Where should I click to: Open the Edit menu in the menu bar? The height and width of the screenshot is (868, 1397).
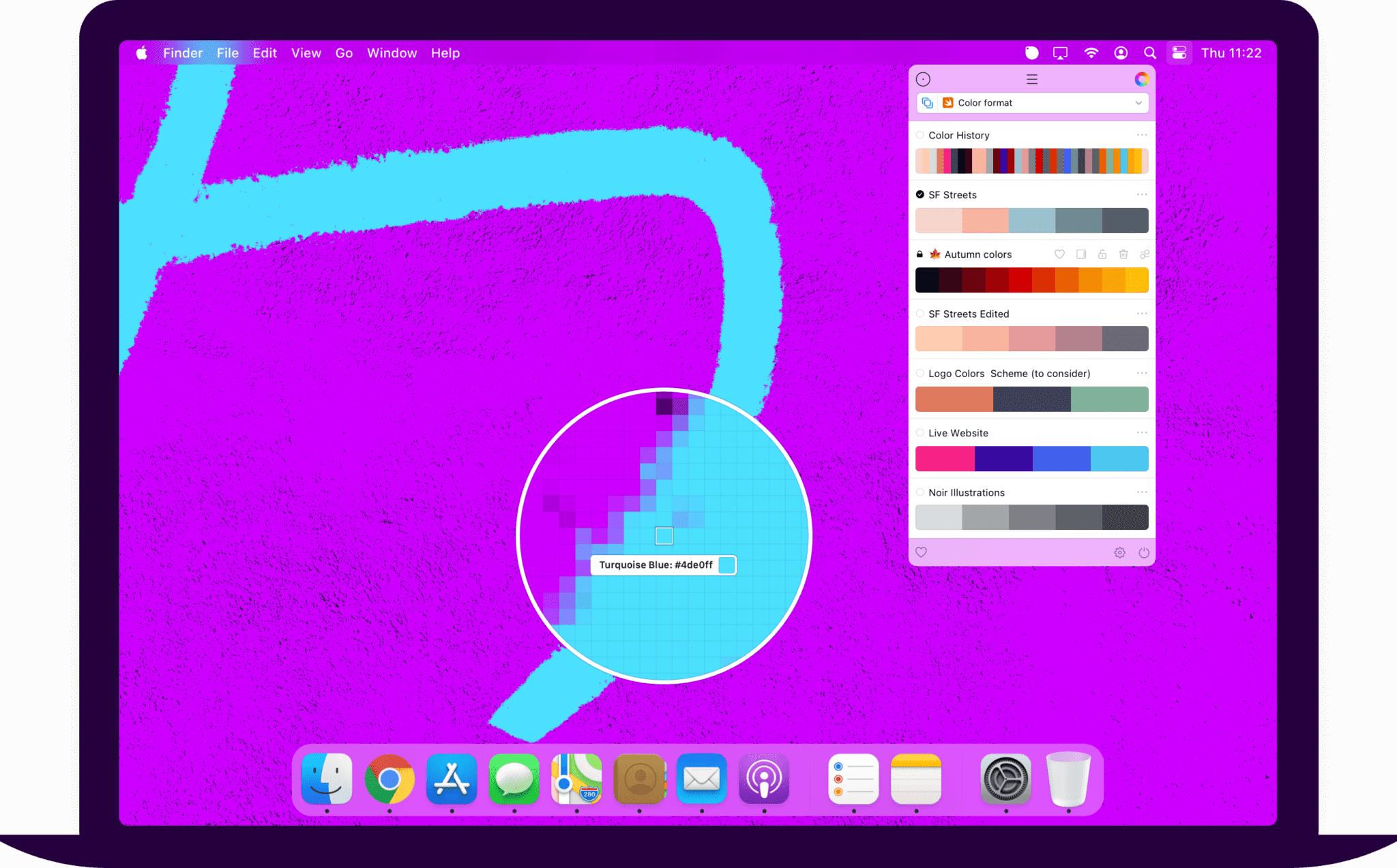(x=265, y=53)
